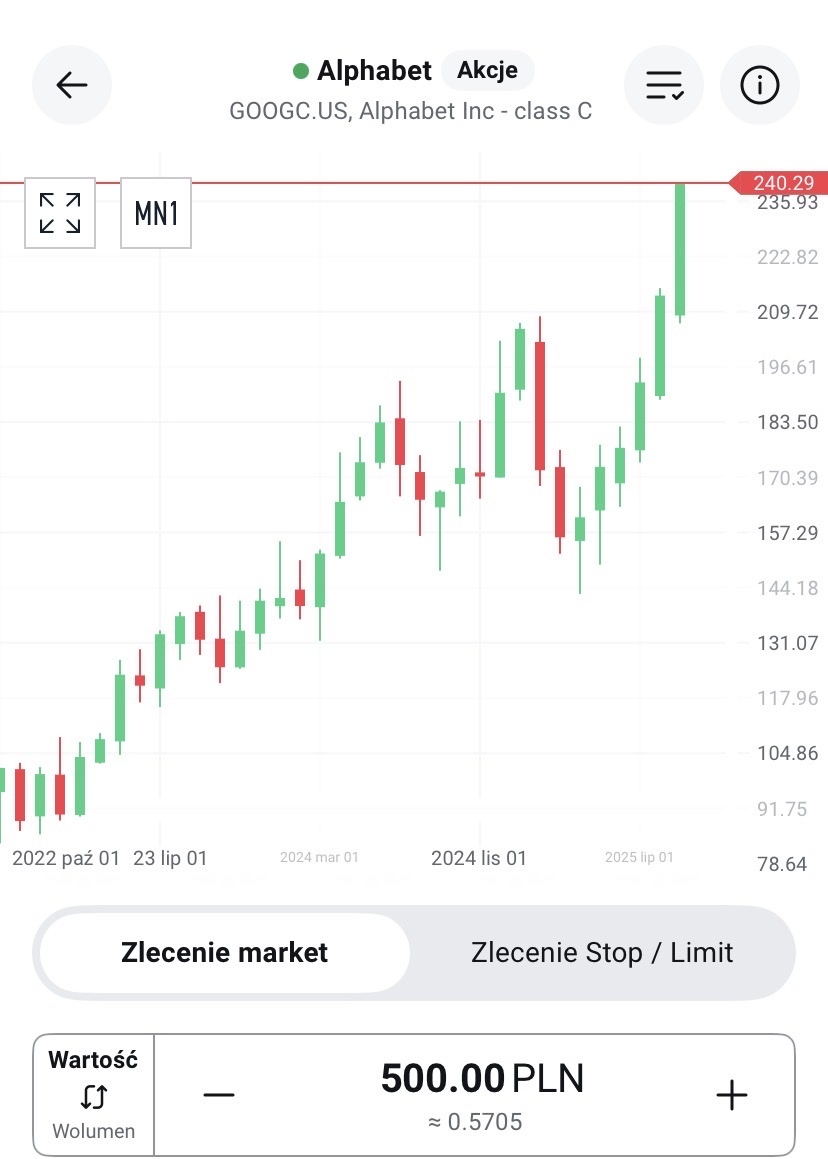Click the 2022 paź 01 date axis label

(66, 858)
